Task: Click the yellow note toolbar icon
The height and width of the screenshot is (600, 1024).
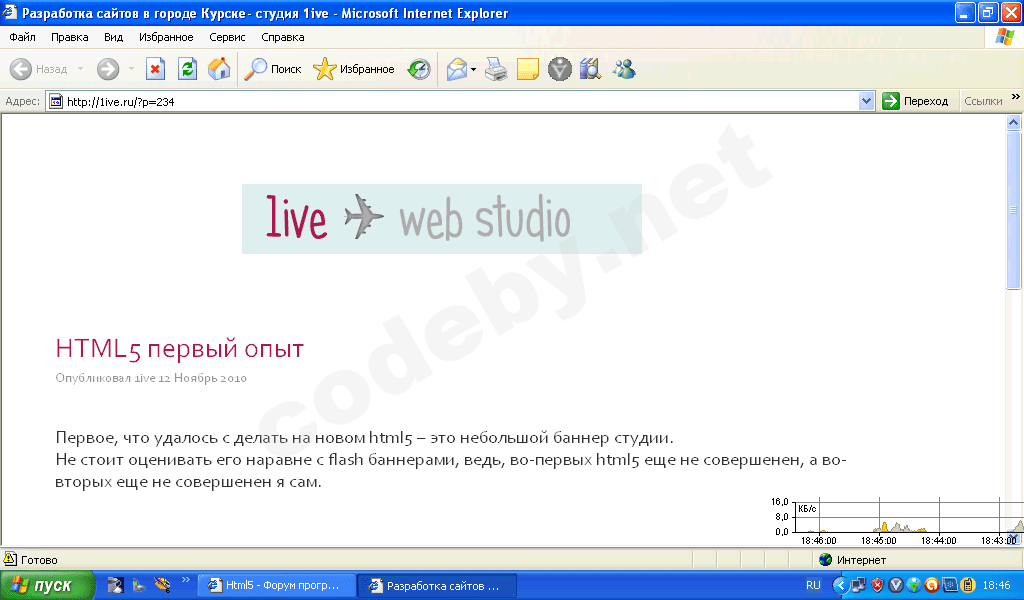Action: click(x=528, y=69)
